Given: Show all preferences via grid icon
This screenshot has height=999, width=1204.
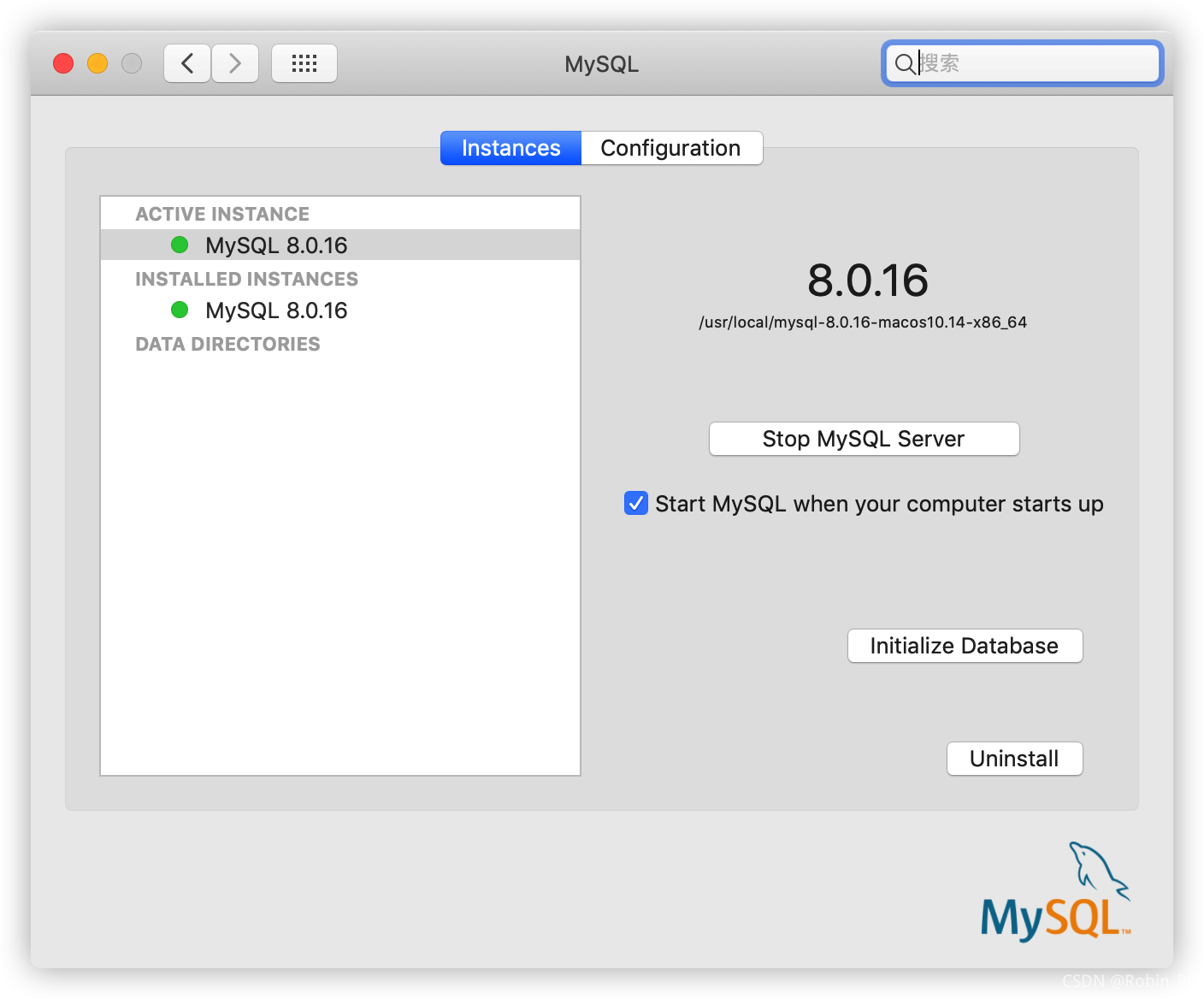Looking at the screenshot, I should (304, 63).
